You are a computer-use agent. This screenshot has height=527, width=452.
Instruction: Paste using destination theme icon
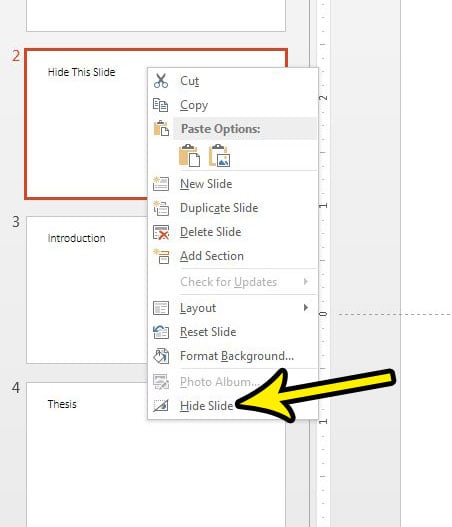(x=189, y=156)
